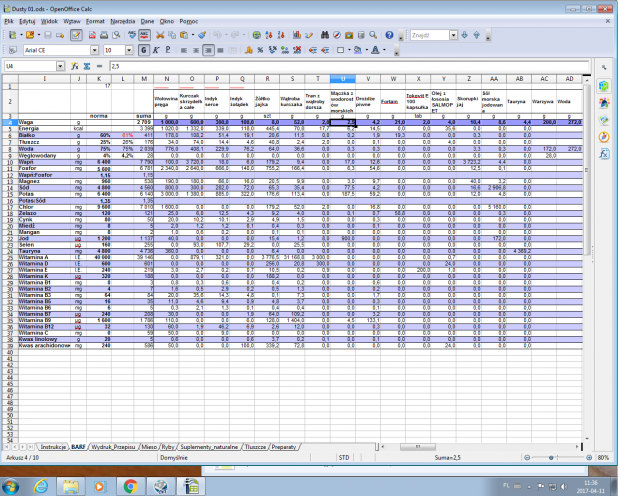The image size is (620, 496).
Task: Switch to Instrukcje sheet tab
Action: (x=53, y=447)
